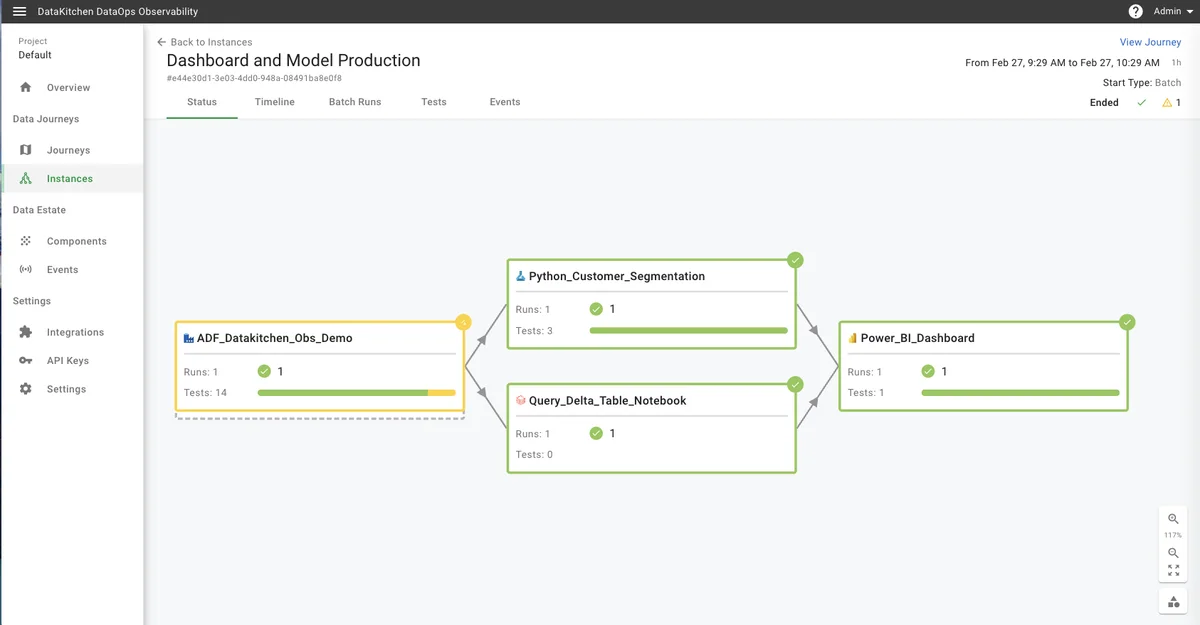Open the graph legend shapes button
1200x625 pixels.
[x=1173, y=602]
